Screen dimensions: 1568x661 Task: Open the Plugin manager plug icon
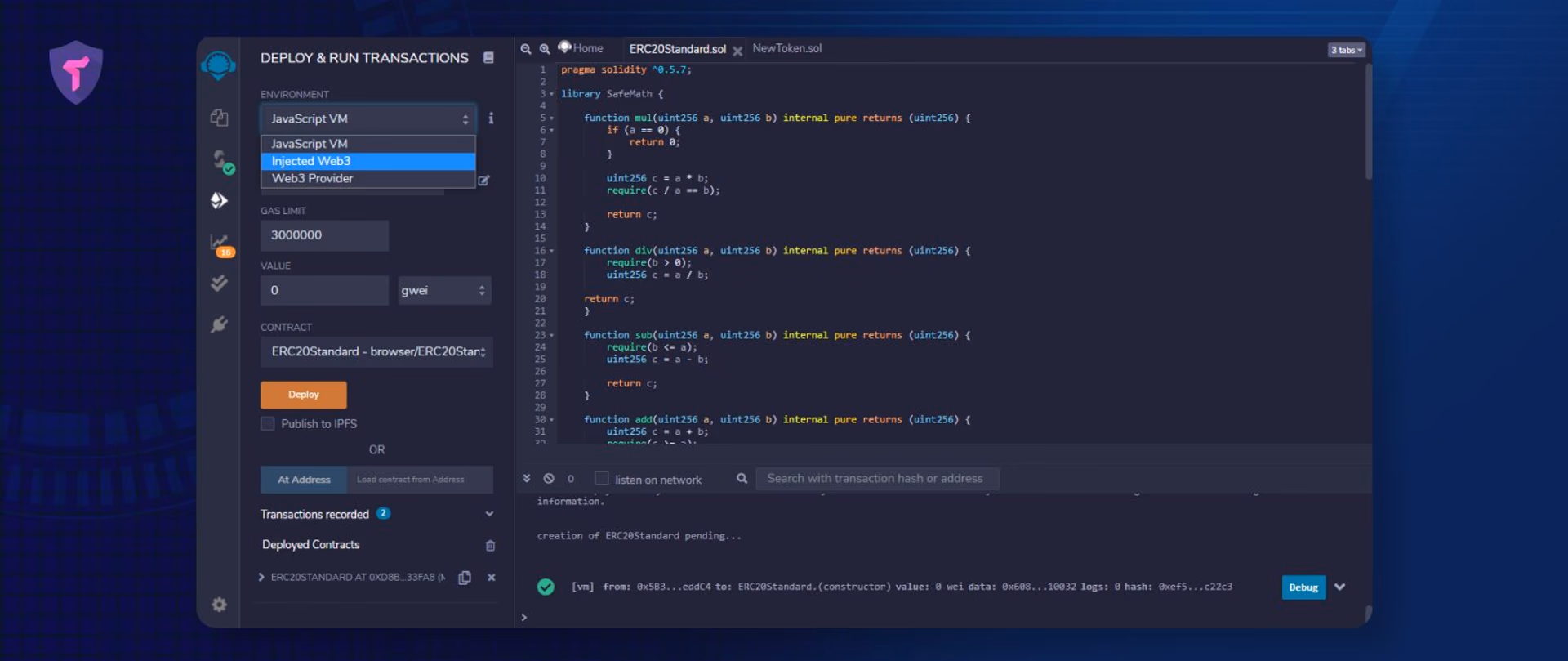(x=219, y=324)
